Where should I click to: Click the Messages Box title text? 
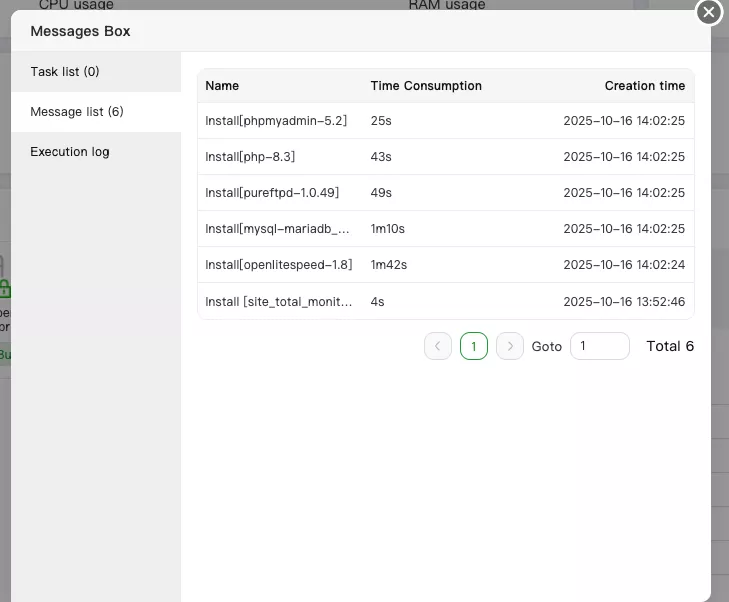[80, 31]
